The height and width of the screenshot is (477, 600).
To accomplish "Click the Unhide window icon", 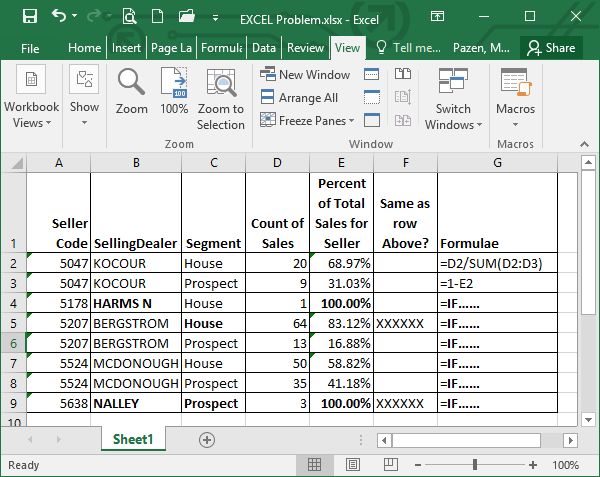I will click(x=372, y=120).
